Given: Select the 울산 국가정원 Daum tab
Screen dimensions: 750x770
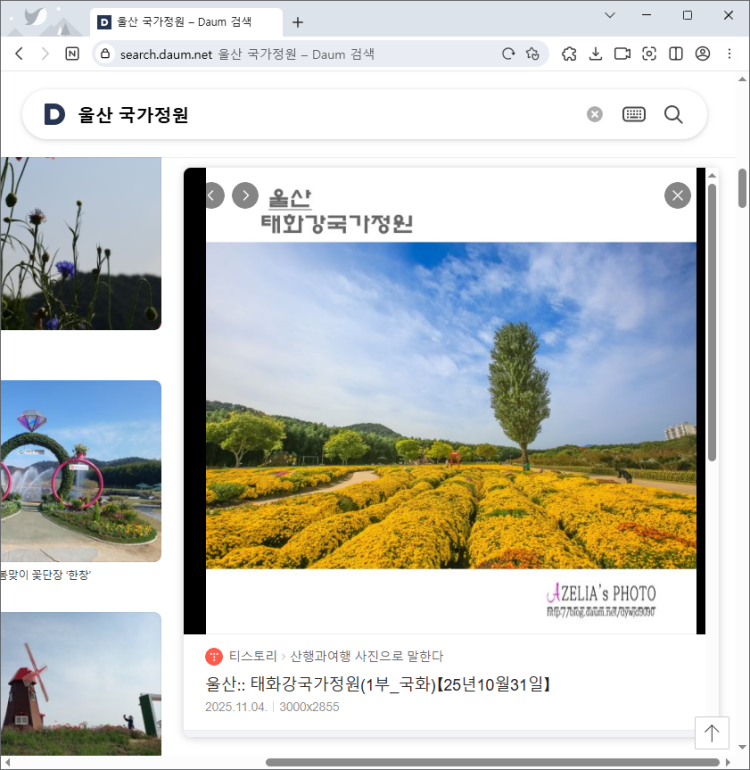Looking at the screenshot, I should (183, 22).
